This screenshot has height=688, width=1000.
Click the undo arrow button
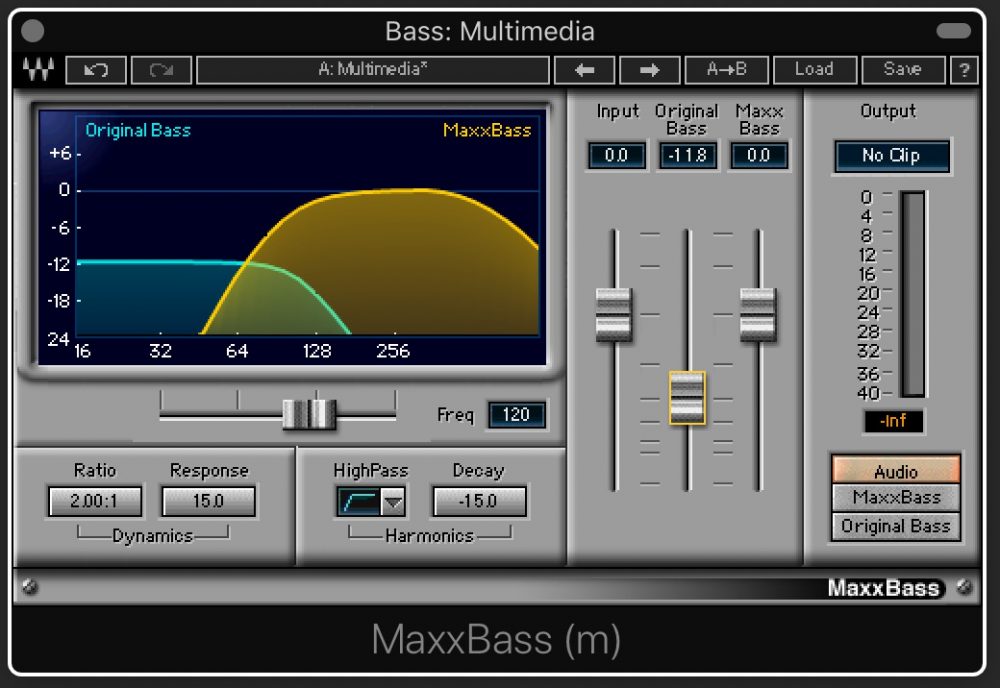96,70
